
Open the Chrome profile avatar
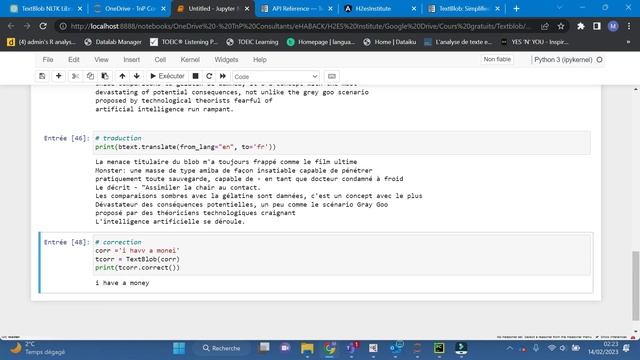tap(613, 26)
